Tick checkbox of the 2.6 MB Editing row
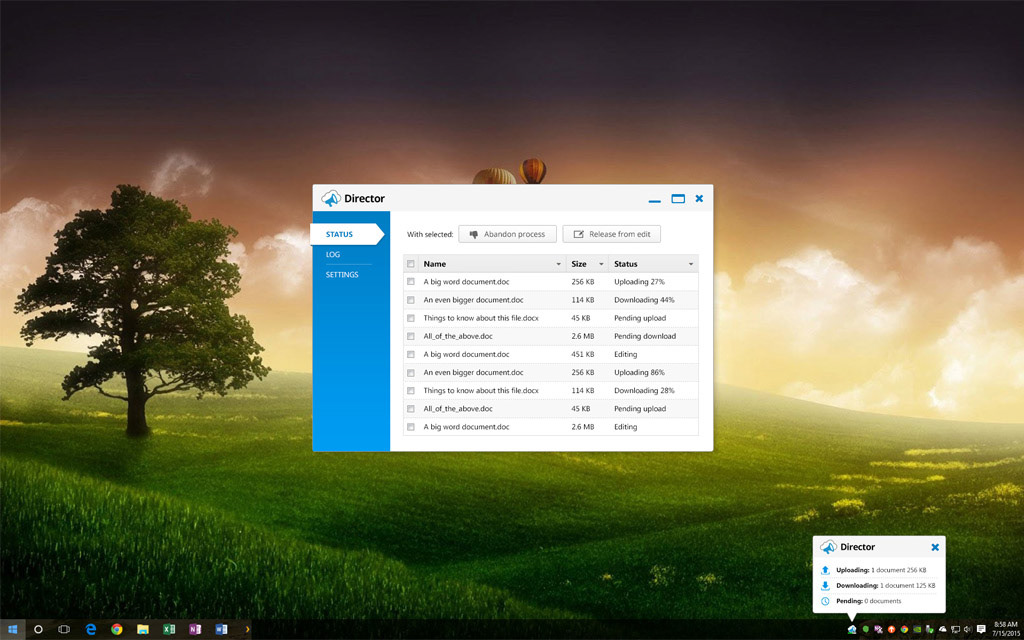Image resolution: width=1024 pixels, height=640 pixels. 411,426
